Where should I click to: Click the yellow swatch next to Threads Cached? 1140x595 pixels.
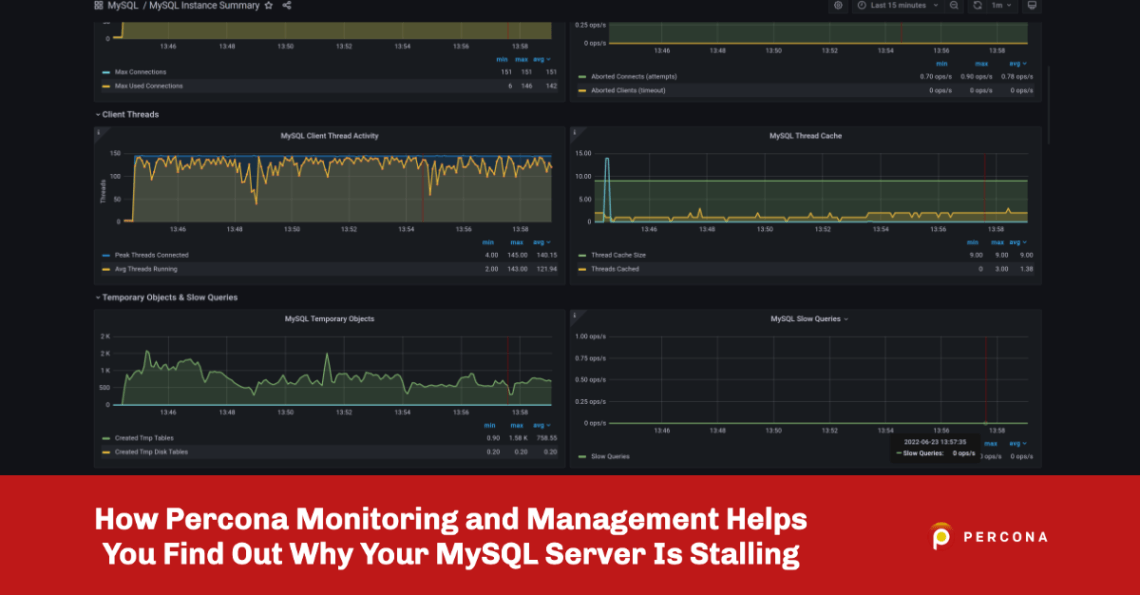581,268
